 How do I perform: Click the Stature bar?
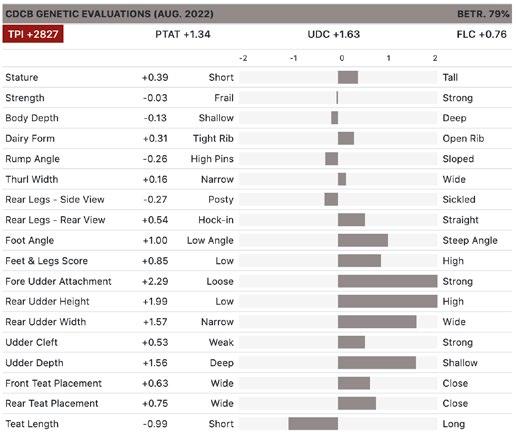348,77
